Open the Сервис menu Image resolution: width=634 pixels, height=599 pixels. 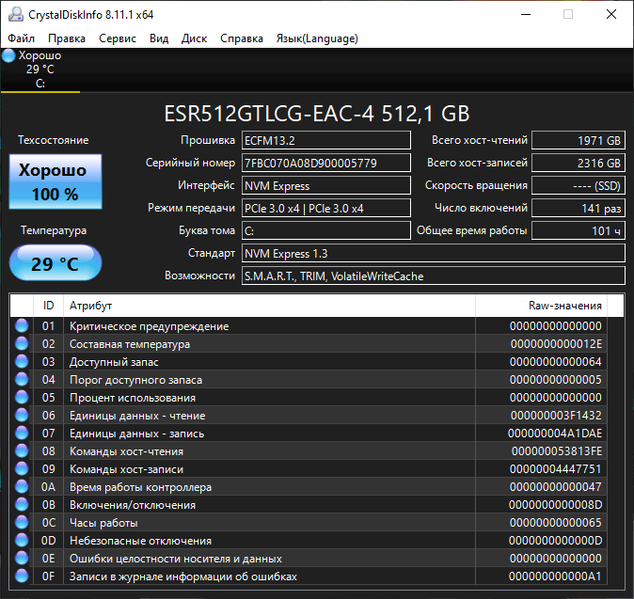click(x=118, y=39)
